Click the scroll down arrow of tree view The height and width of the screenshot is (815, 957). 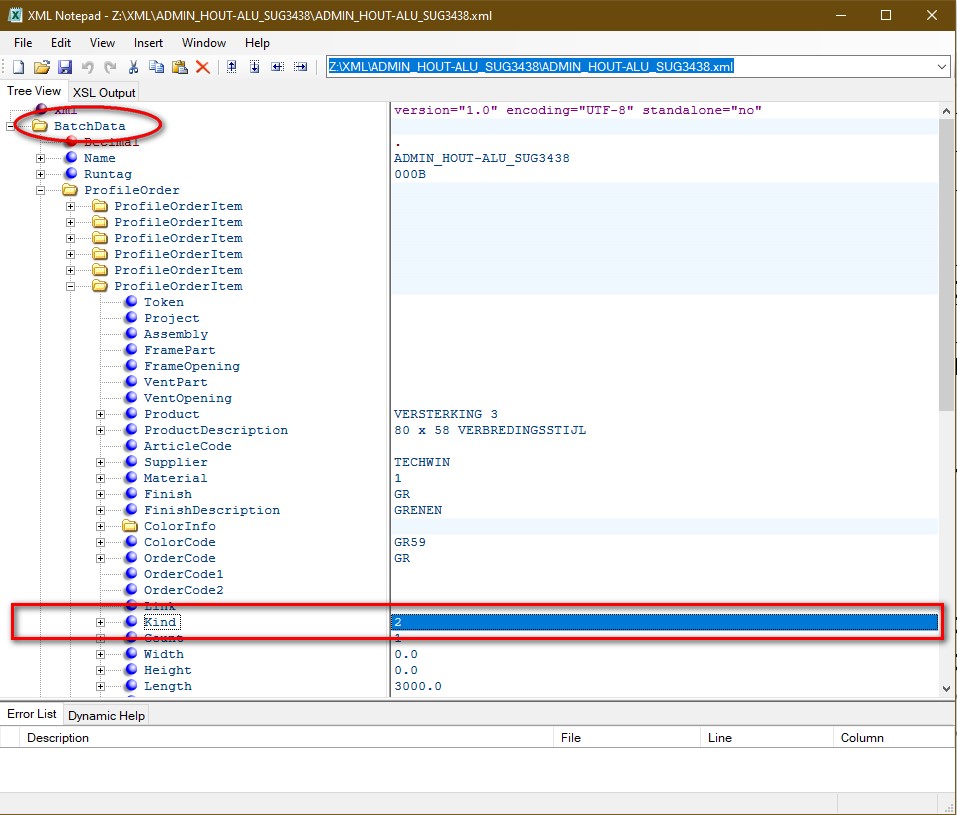[x=946, y=688]
